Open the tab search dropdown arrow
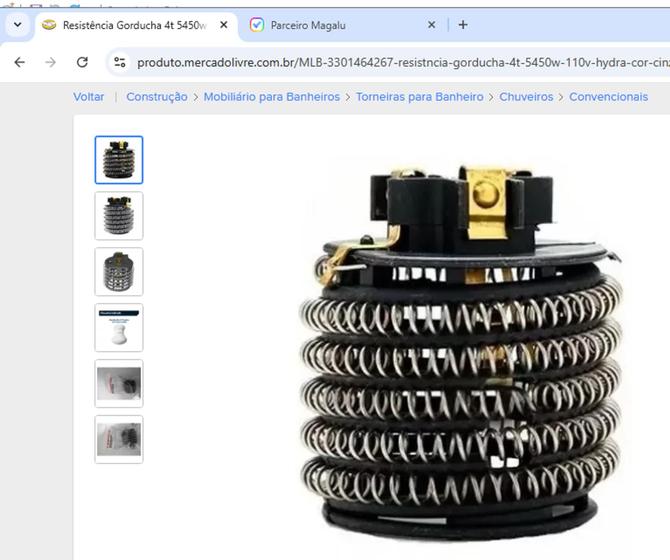 pos(18,25)
